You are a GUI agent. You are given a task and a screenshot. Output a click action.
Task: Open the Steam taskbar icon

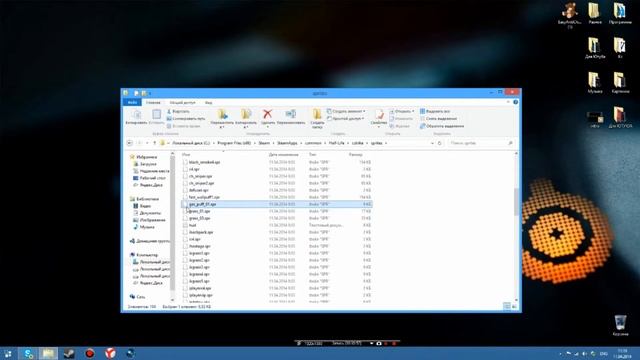point(69,353)
